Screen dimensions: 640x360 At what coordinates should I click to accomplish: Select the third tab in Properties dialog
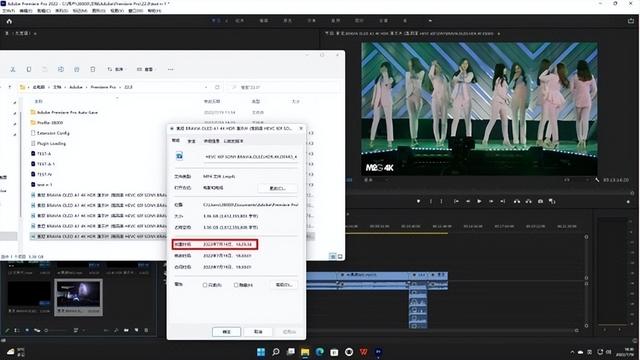tap(211, 141)
